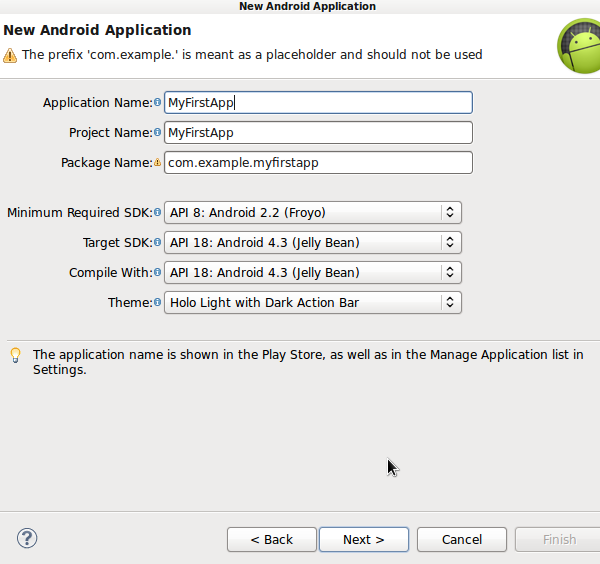The width and height of the screenshot is (600, 564).
Task: Click info icon beside Project Name label
Action: click(157, 133)
